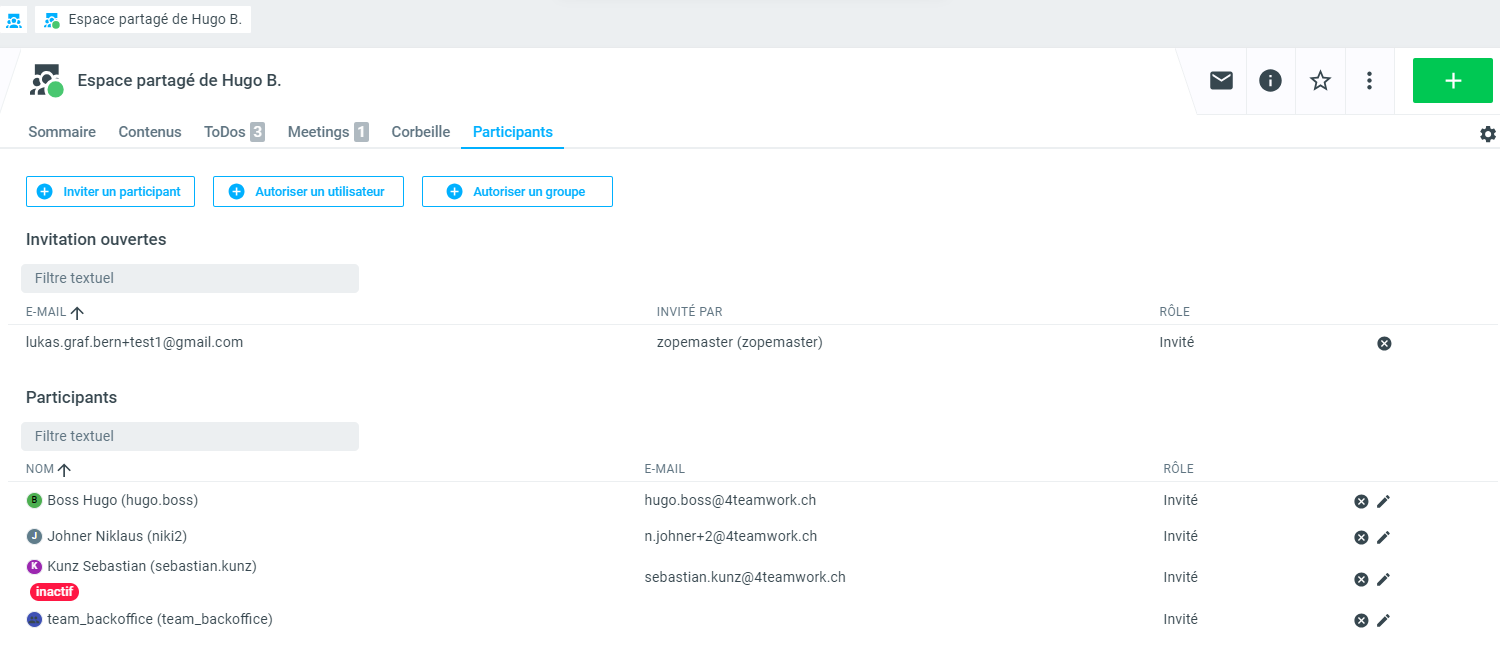Remove team_backoffice from participants

1361,620
